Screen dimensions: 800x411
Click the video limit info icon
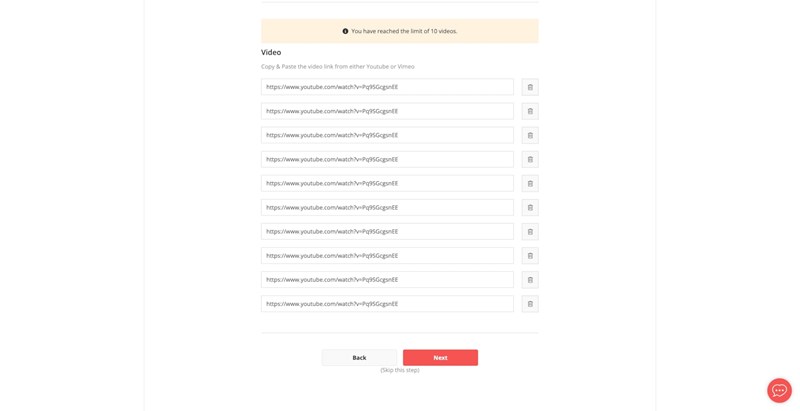pyautogui.click(x=345, y=31)
